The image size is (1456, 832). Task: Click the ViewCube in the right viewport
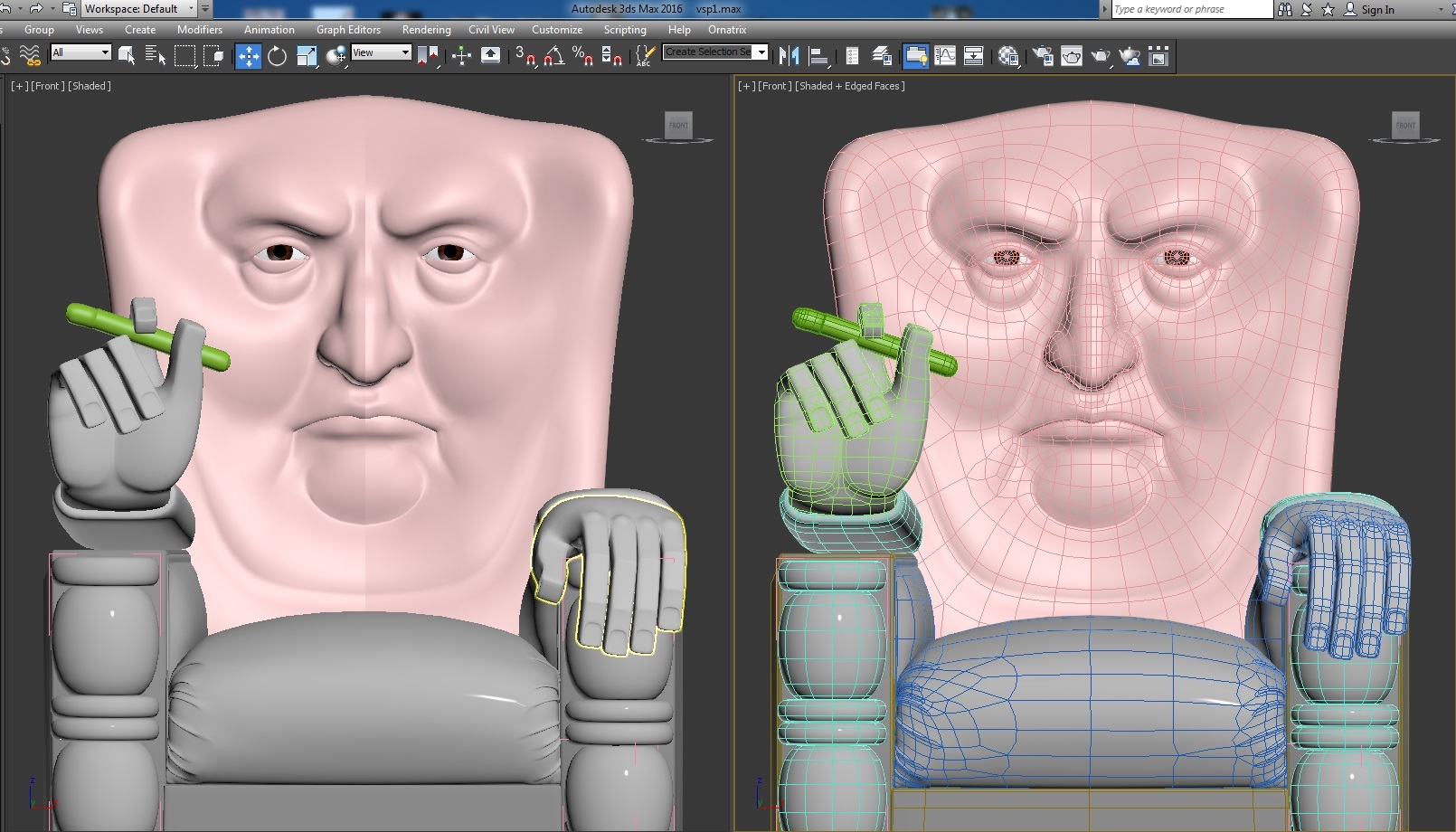1405,126
